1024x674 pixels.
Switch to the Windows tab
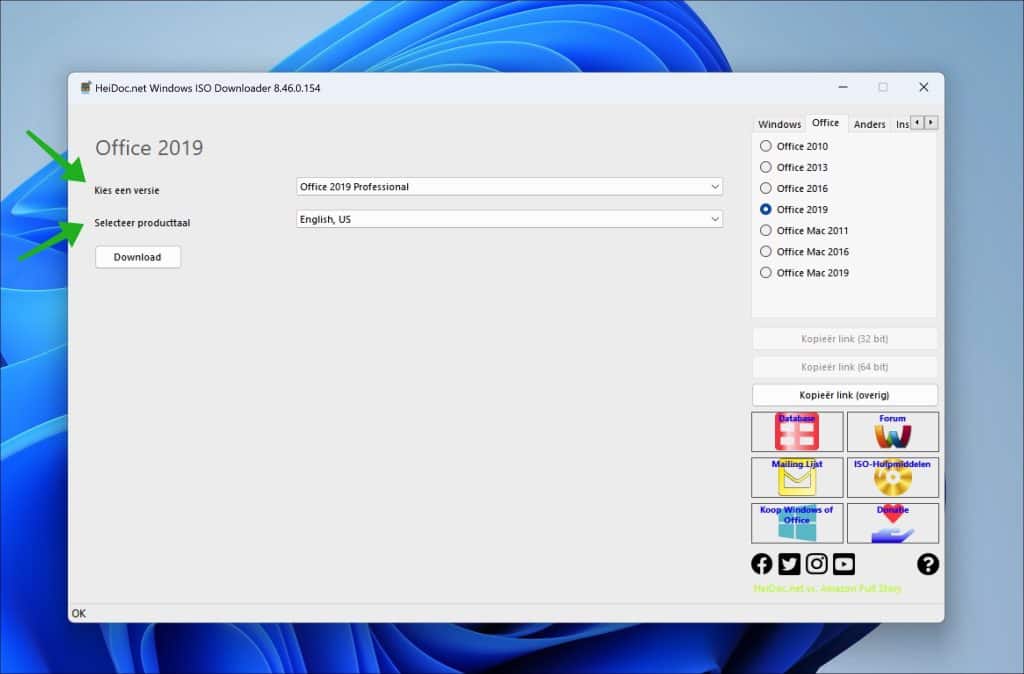point(779,124)
